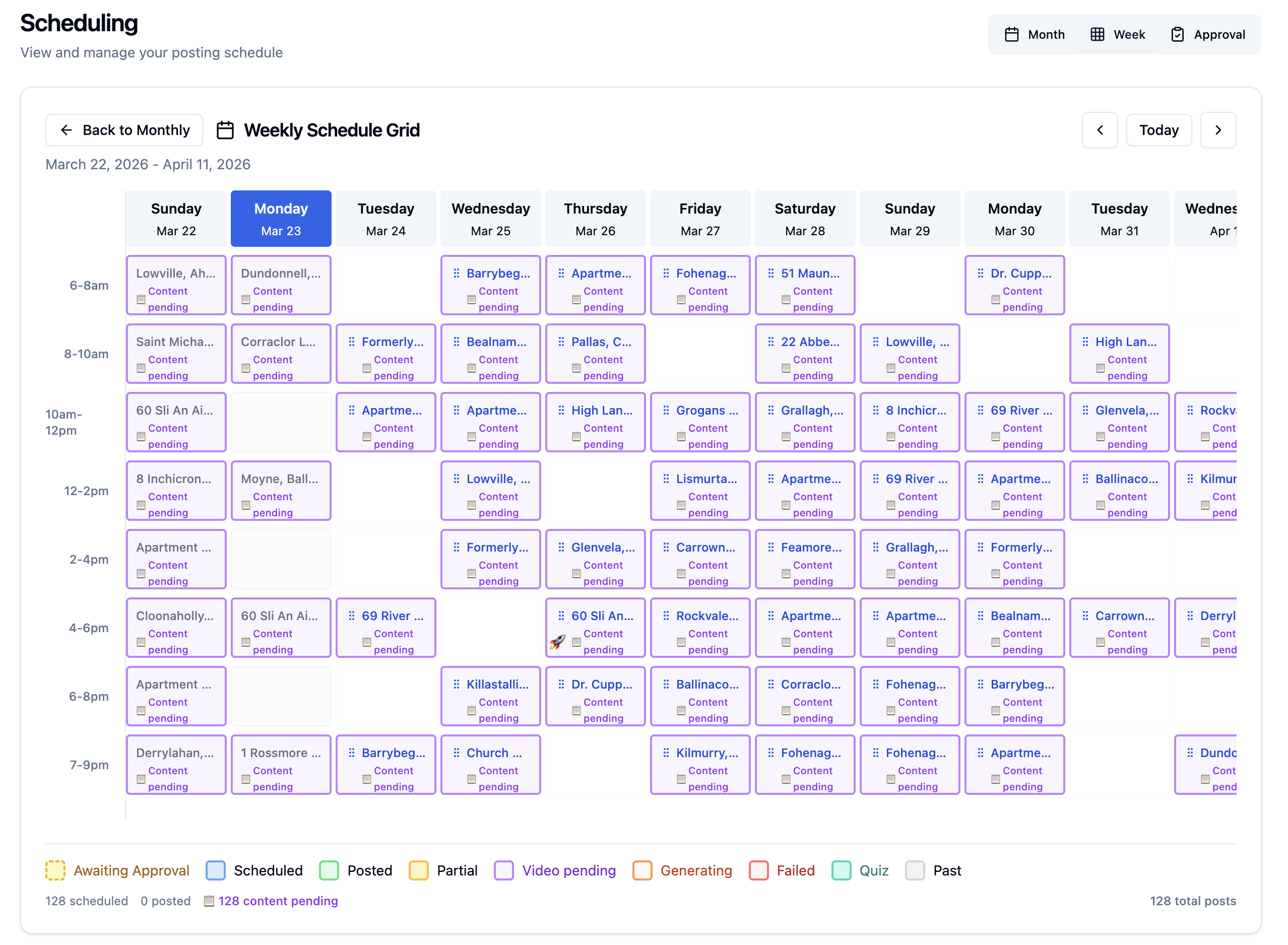Click the right chevron to advance one week
1288x945 pixels.
[1219, 130]
